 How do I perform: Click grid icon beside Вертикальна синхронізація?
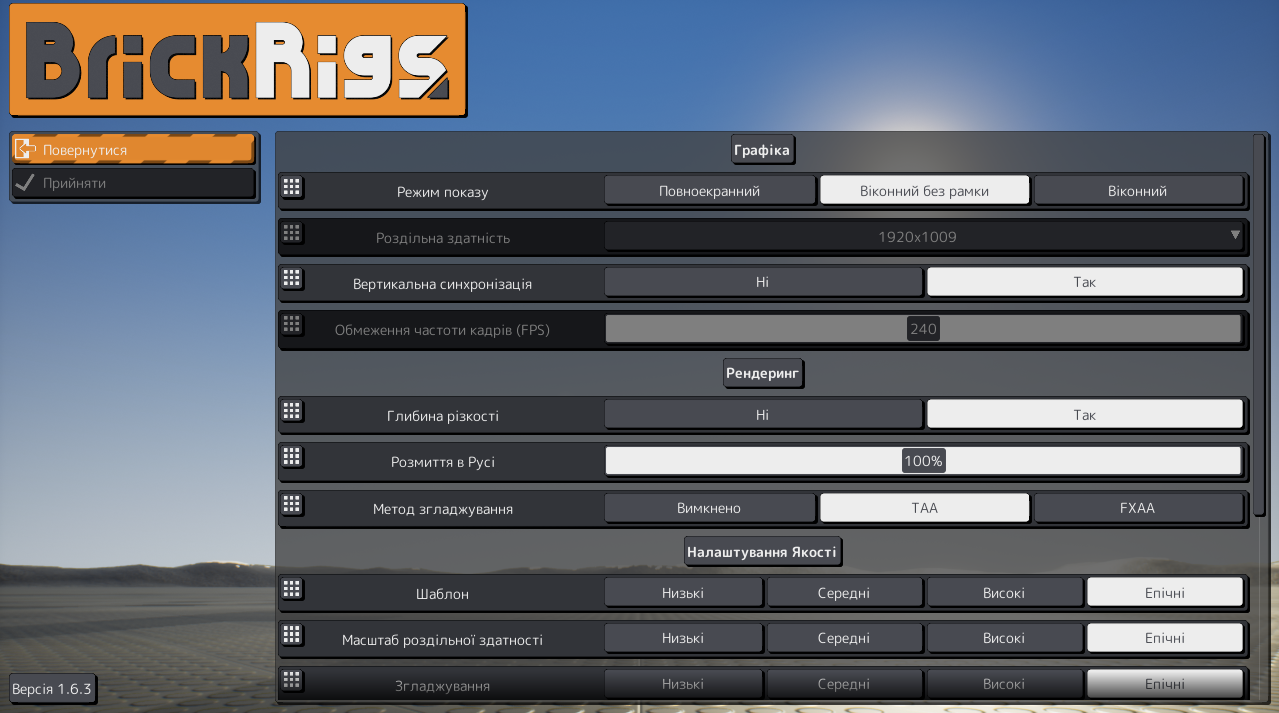pos(292,279)
